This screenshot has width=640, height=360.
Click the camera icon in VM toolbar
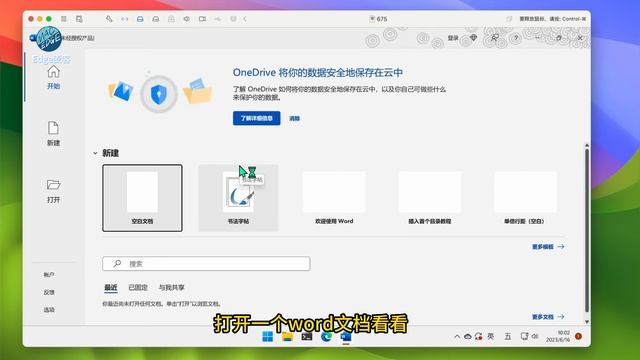[202, 19]
